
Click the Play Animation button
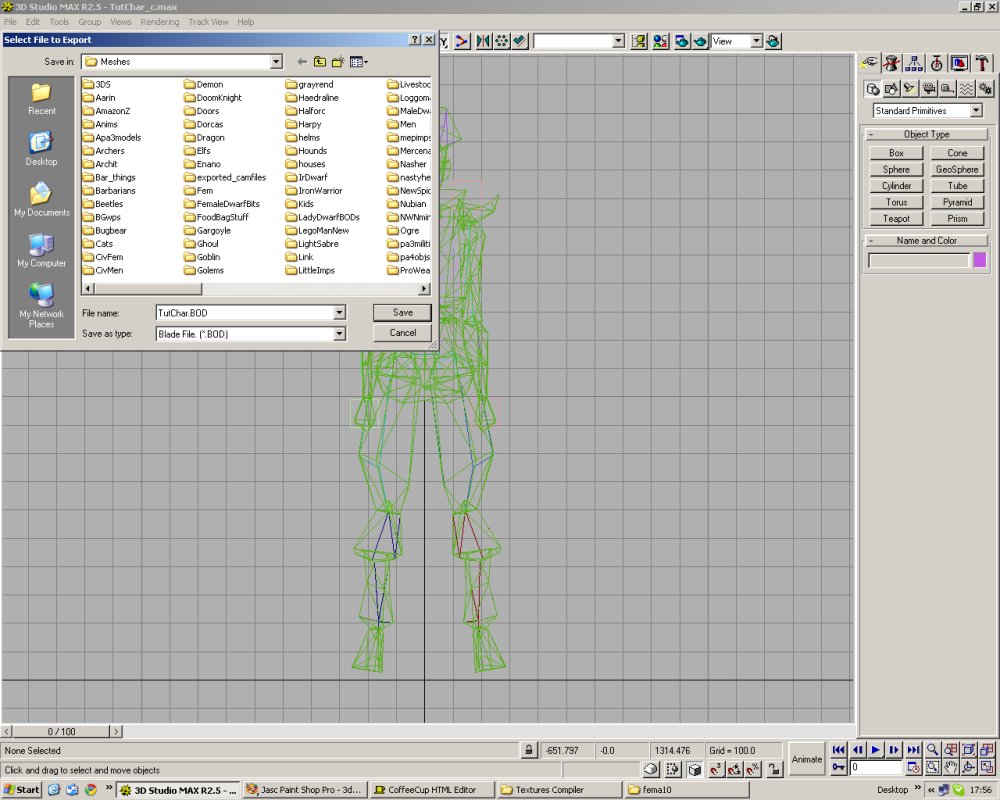(x=876, y=750)
